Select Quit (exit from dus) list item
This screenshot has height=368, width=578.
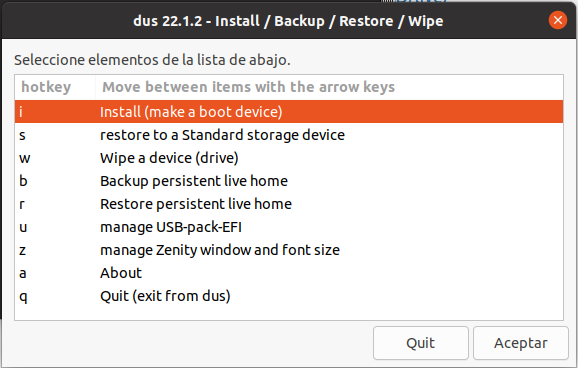point(289,296)
